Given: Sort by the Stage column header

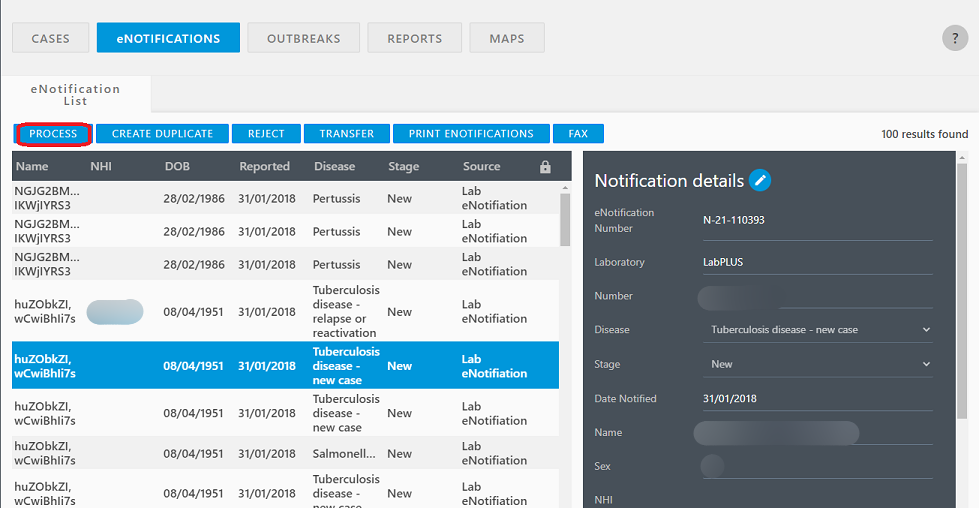Looking at the screenshot, I should tap(404, 167).
